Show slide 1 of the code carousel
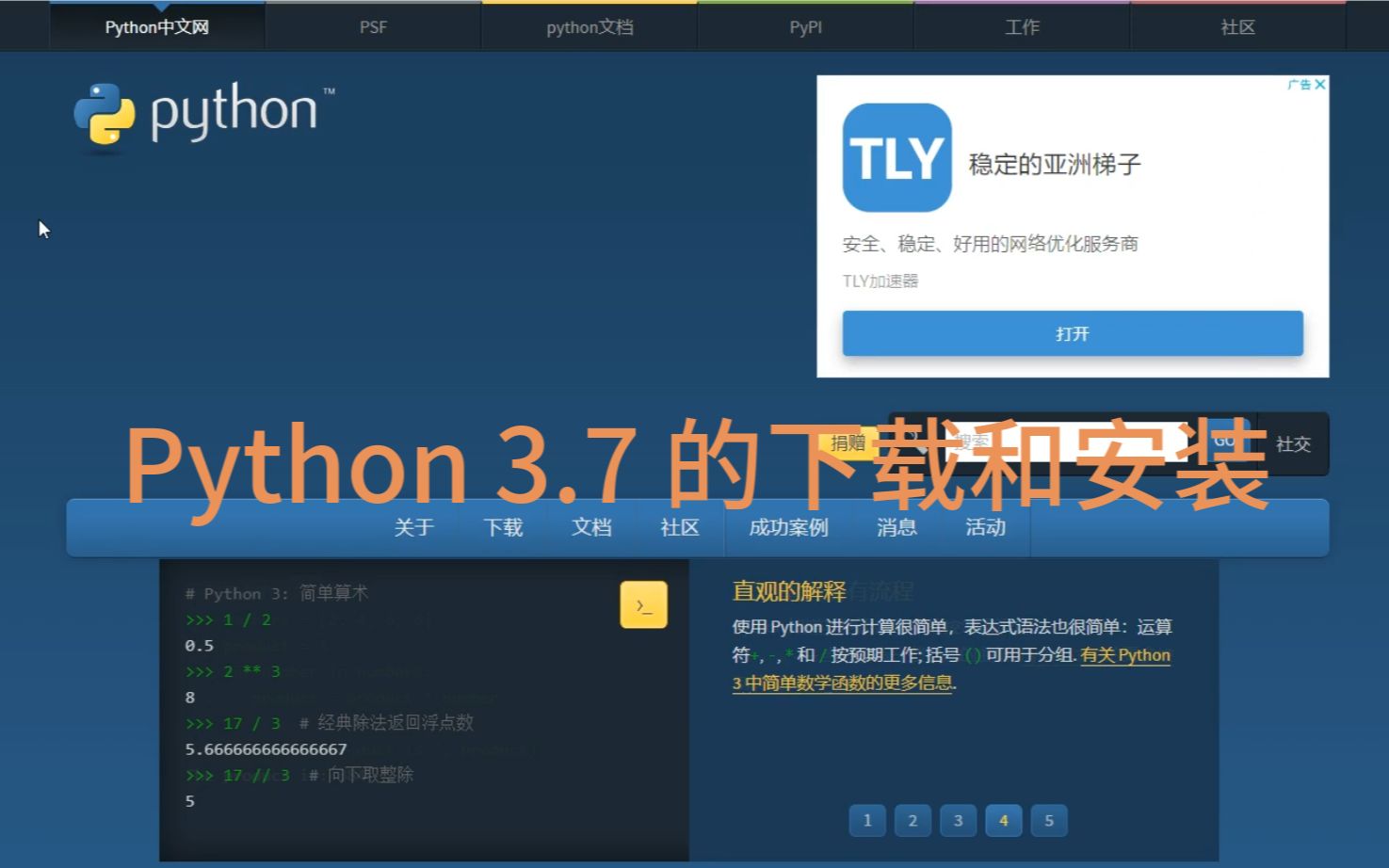The image size is (1389, 868). (x=867, y=820)
